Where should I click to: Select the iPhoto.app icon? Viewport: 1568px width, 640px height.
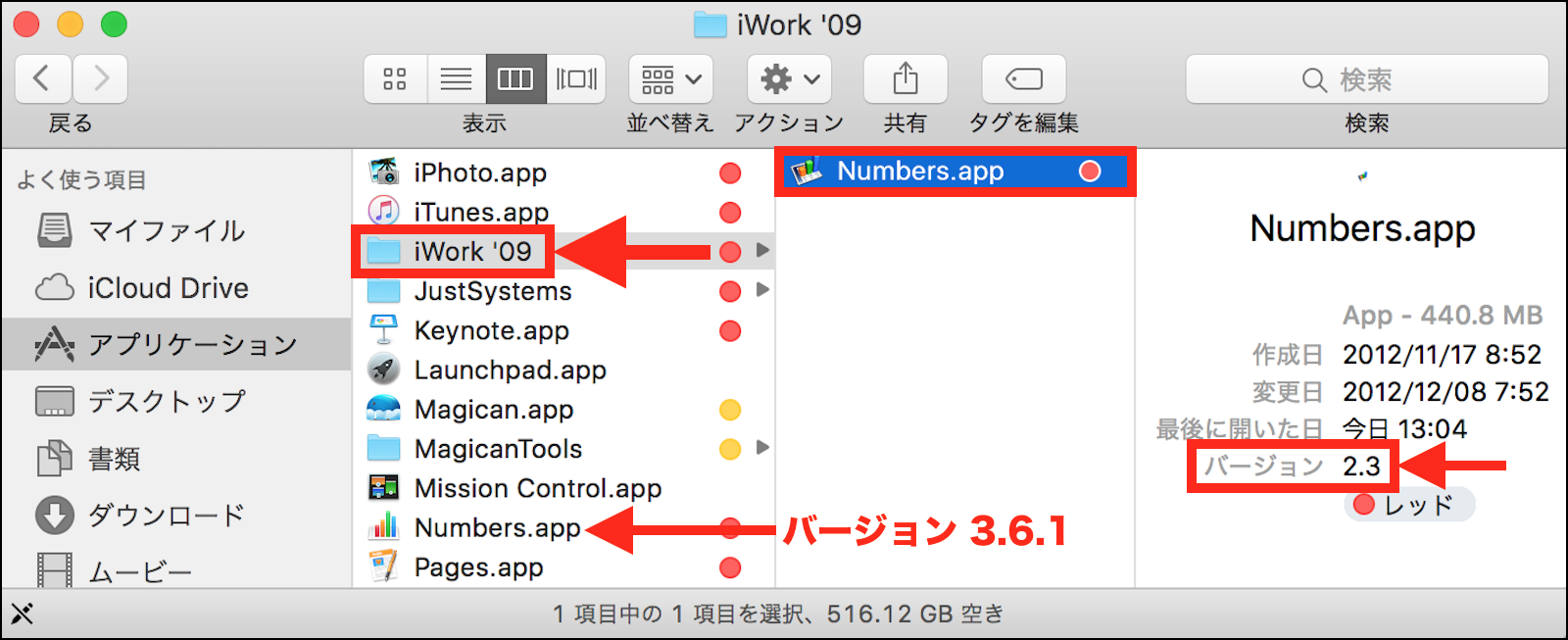[383, 172]
